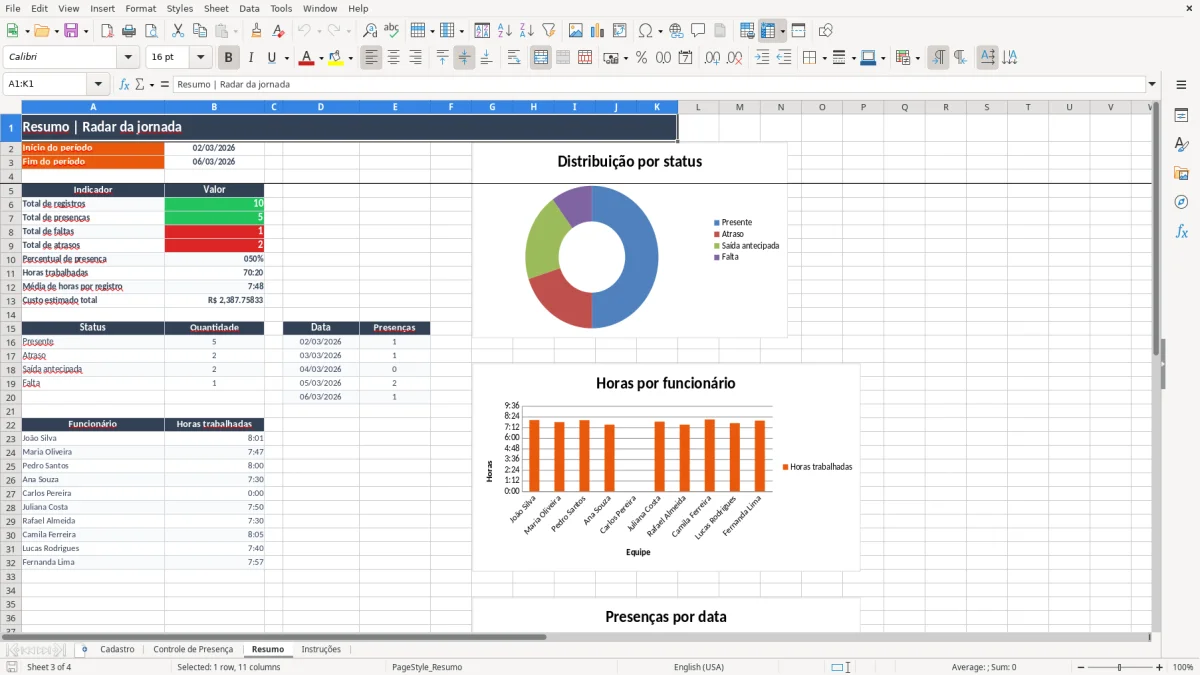The height and width of the screenshot is (675, 1200).
Task: Open the sidebar Gallery
Action: [1181, 173]
